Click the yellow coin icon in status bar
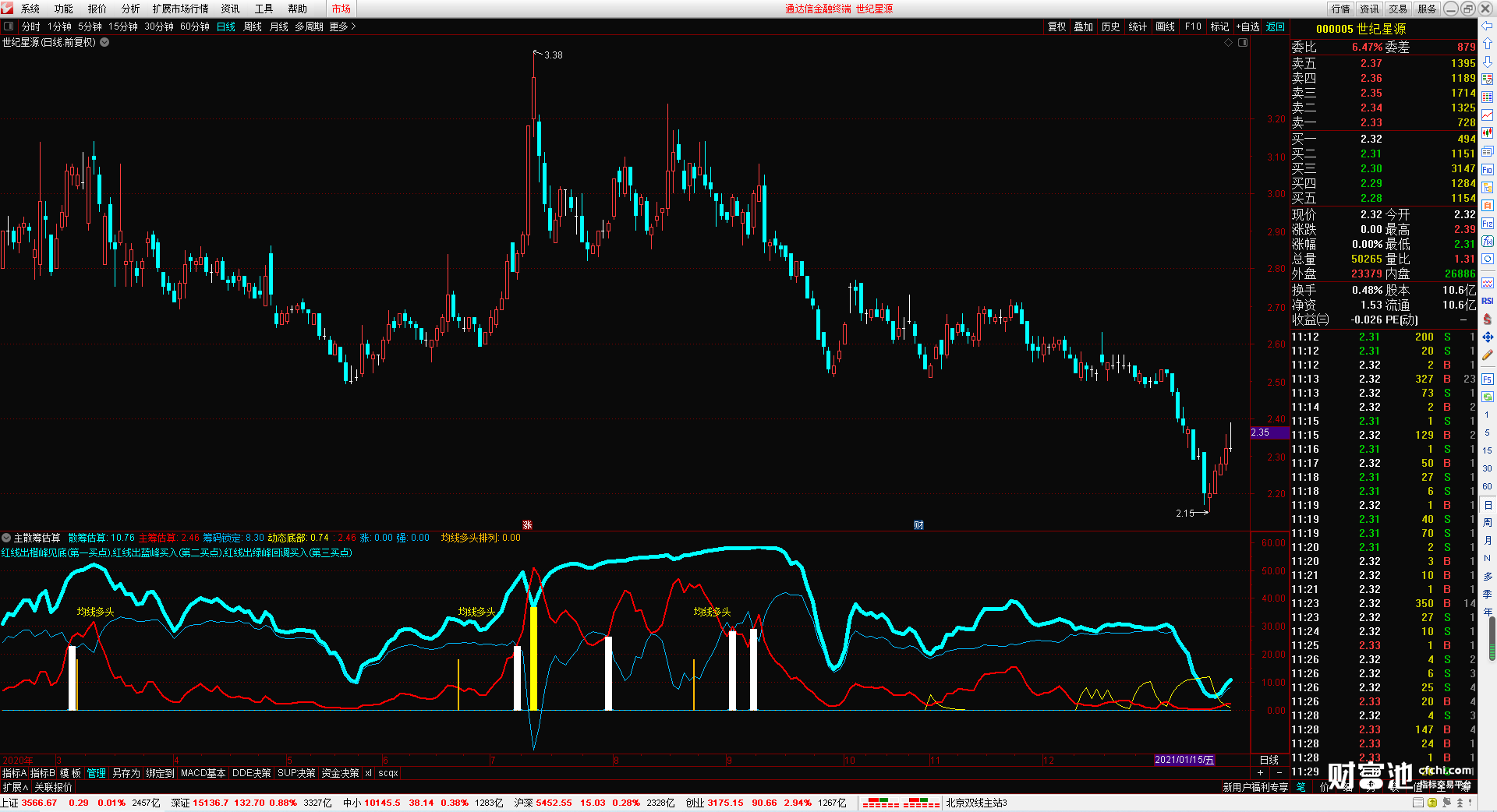Viewport: 1497px width, 812px height. (x=1432, y=803)
